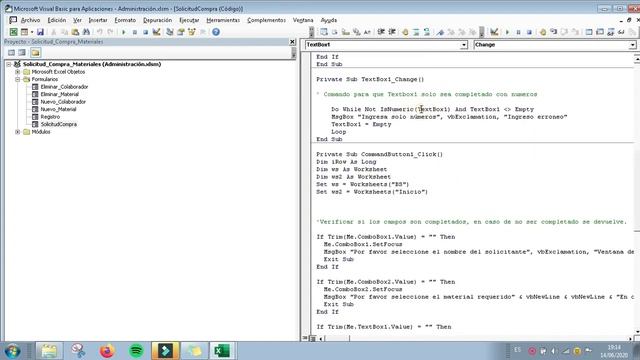
Task: Open the Locals Window icon
Action: point(589,32)
